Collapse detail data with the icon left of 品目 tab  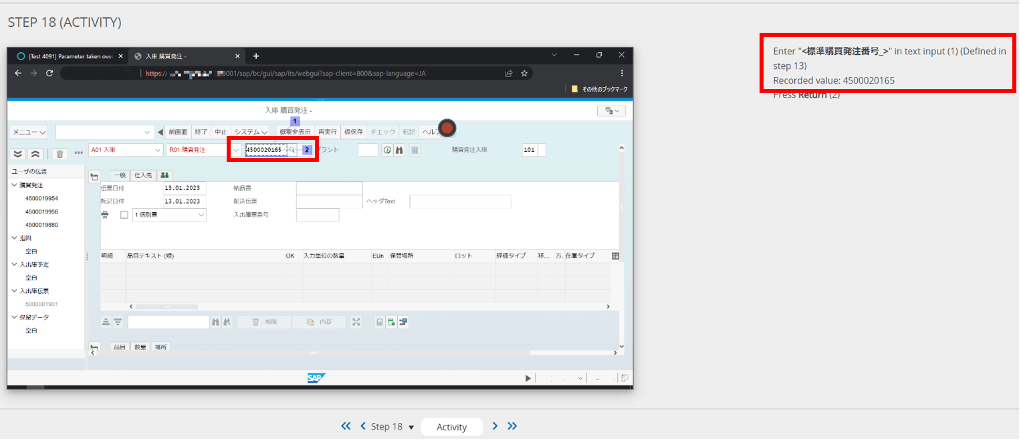[x=94, y=348]
